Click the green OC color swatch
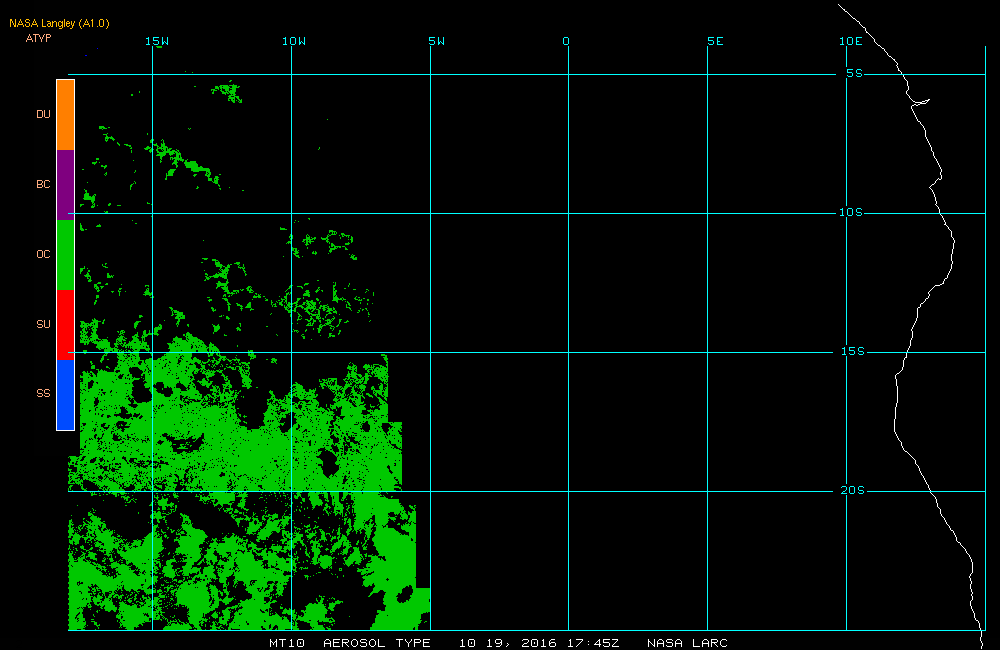 66,255
